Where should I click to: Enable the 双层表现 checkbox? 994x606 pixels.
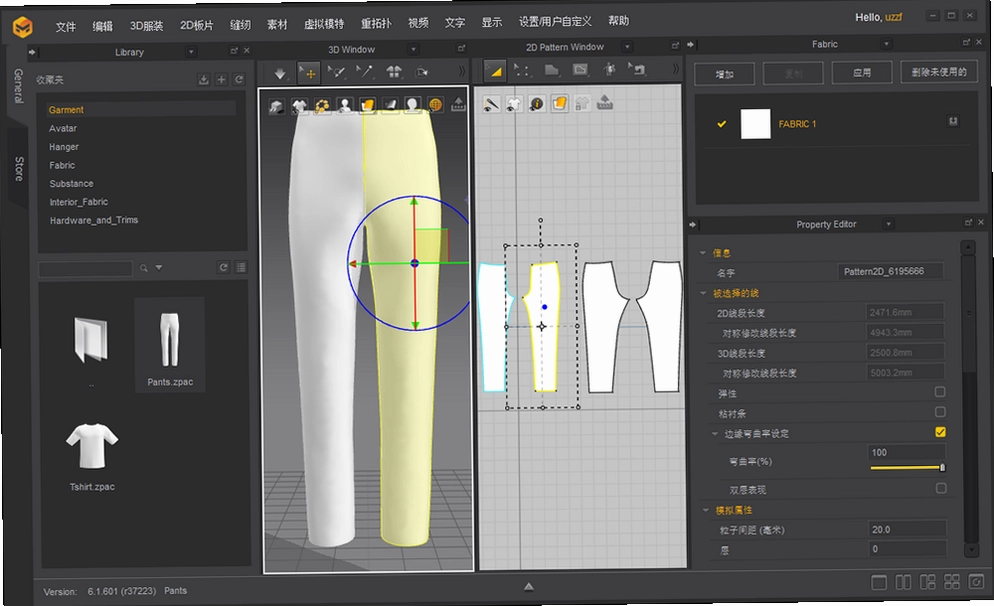click(941, 488)
